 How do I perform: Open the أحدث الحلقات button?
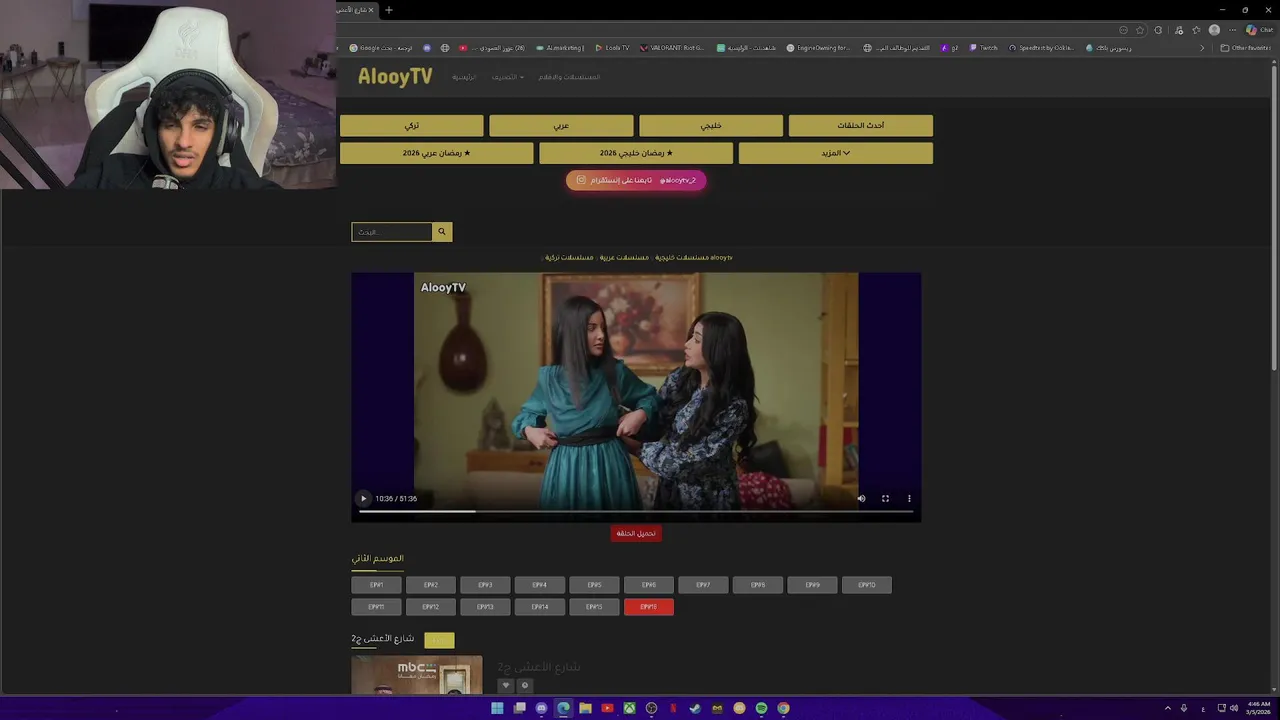tap(861, 125)
